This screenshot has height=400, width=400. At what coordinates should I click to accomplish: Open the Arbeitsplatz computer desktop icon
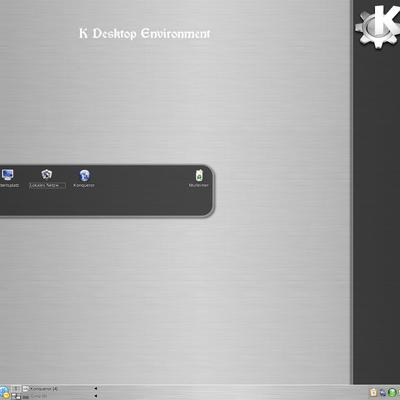7,174
